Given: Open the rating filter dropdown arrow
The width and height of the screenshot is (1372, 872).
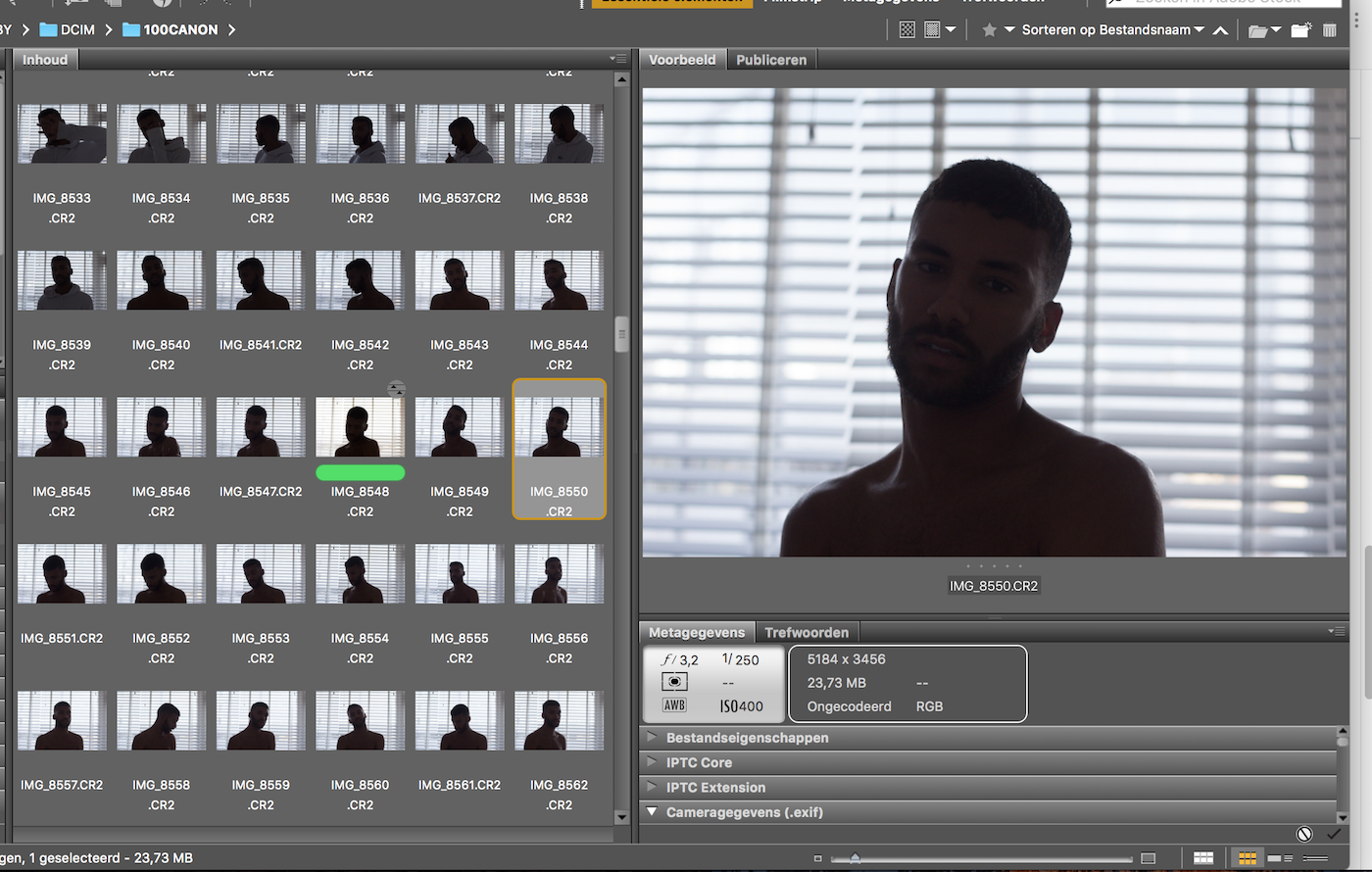Looking at the screenshot, I should click(1009, 30).
